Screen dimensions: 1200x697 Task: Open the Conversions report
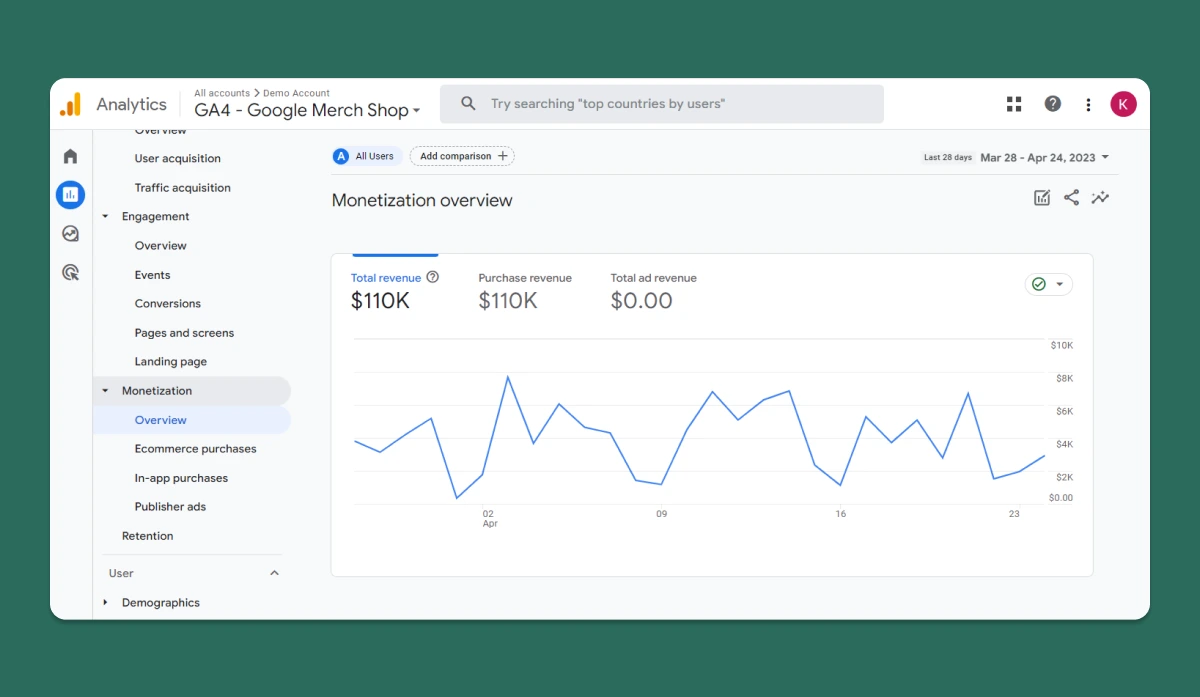[168, 304]
